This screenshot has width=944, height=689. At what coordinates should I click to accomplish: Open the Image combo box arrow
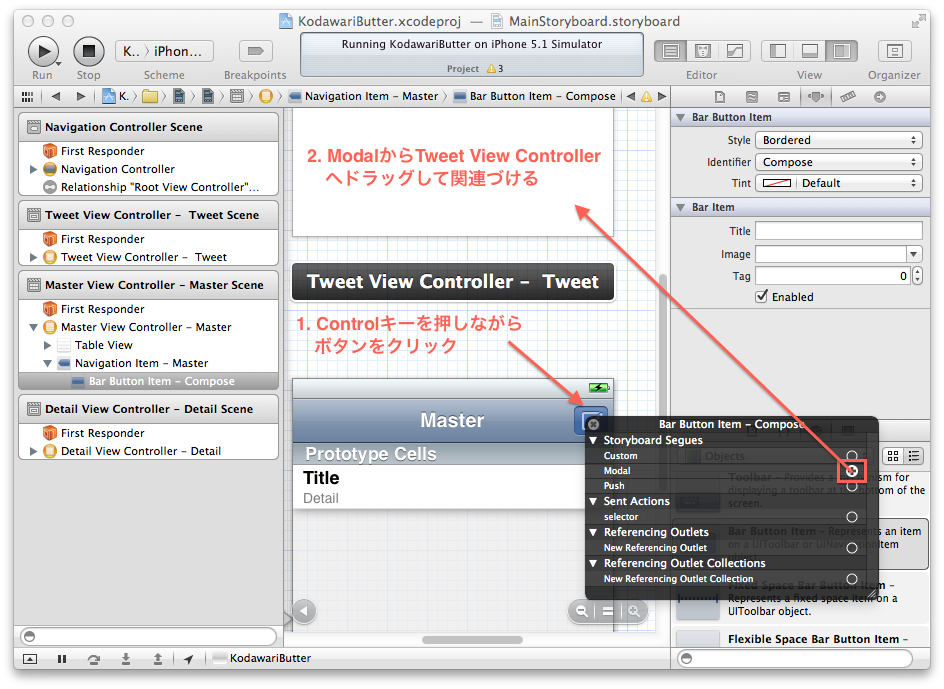[x=914, y=254]
